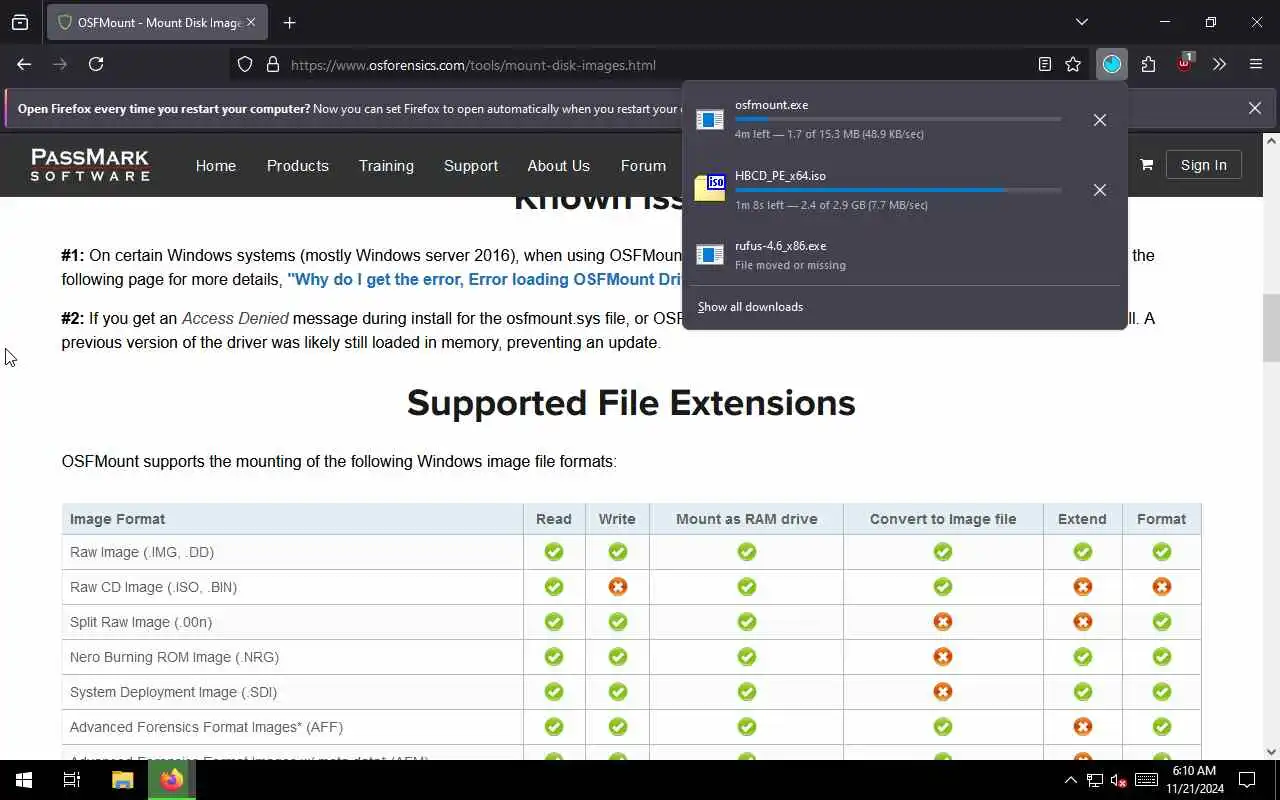Image resolution: width=1280 pixels, height=800 pixels.
Task: Click the page vertical scrollbar thumb
Action: (1271, 327)
